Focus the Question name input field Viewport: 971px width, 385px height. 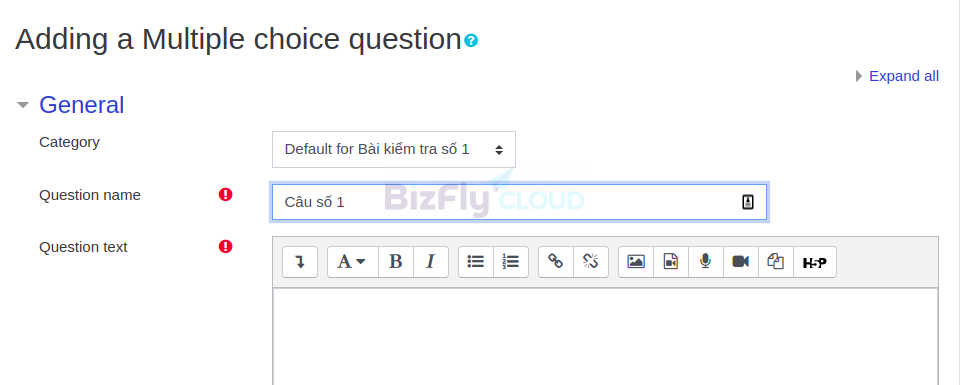click(519, 202)
